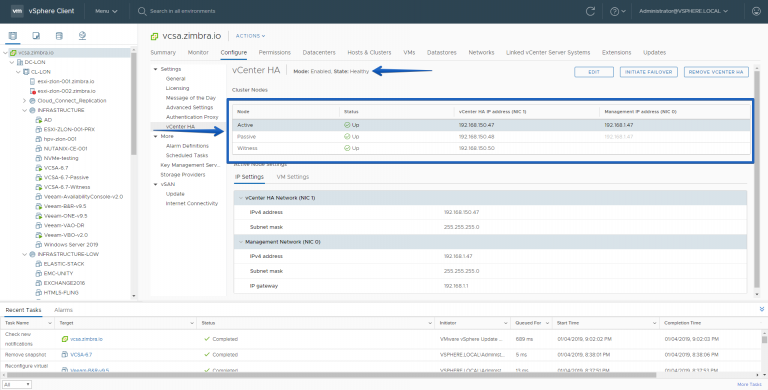The height and width of the screenshot is (390, 768).
Task: Open the Actions dropdown for vcsa.zimbra.io
Action: [250, 36]
